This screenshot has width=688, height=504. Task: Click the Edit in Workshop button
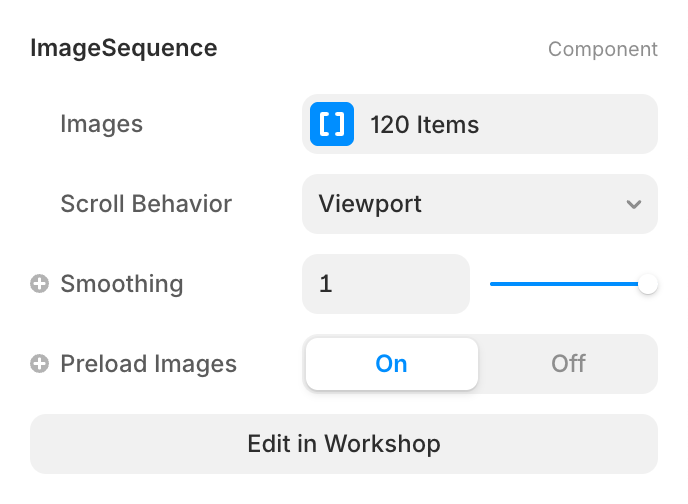344,444
